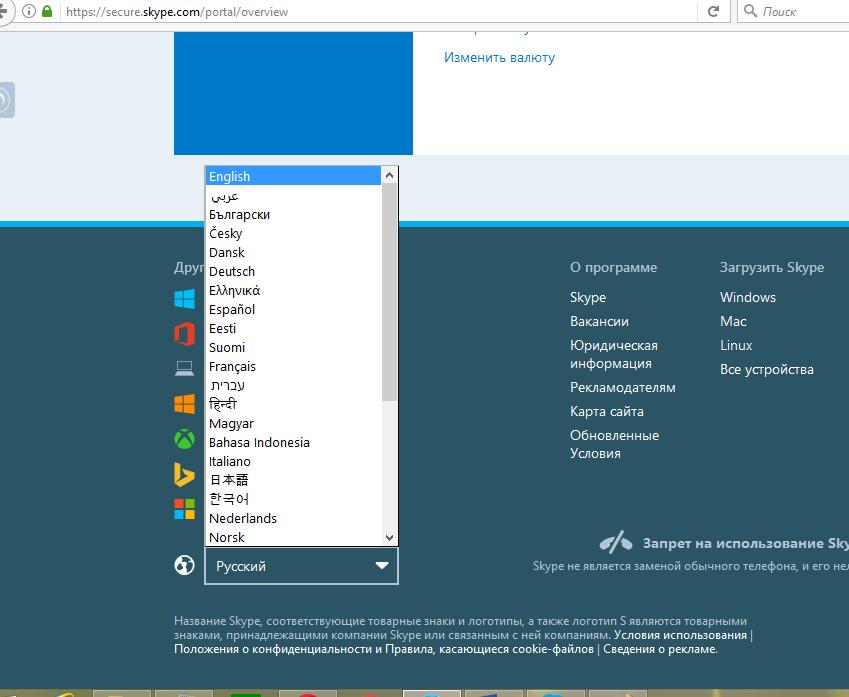
Task: Click the Linux download link
Action: tap(736, 346)
